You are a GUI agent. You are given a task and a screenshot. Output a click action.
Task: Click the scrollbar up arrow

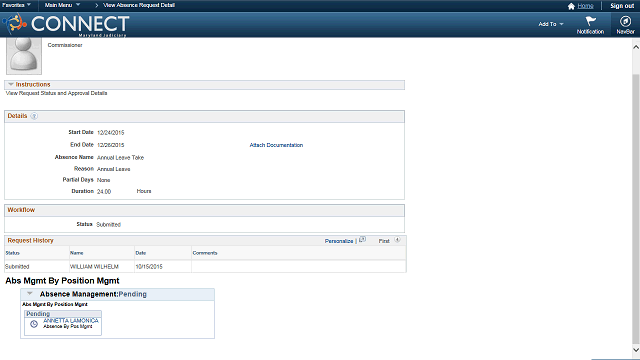636,47
